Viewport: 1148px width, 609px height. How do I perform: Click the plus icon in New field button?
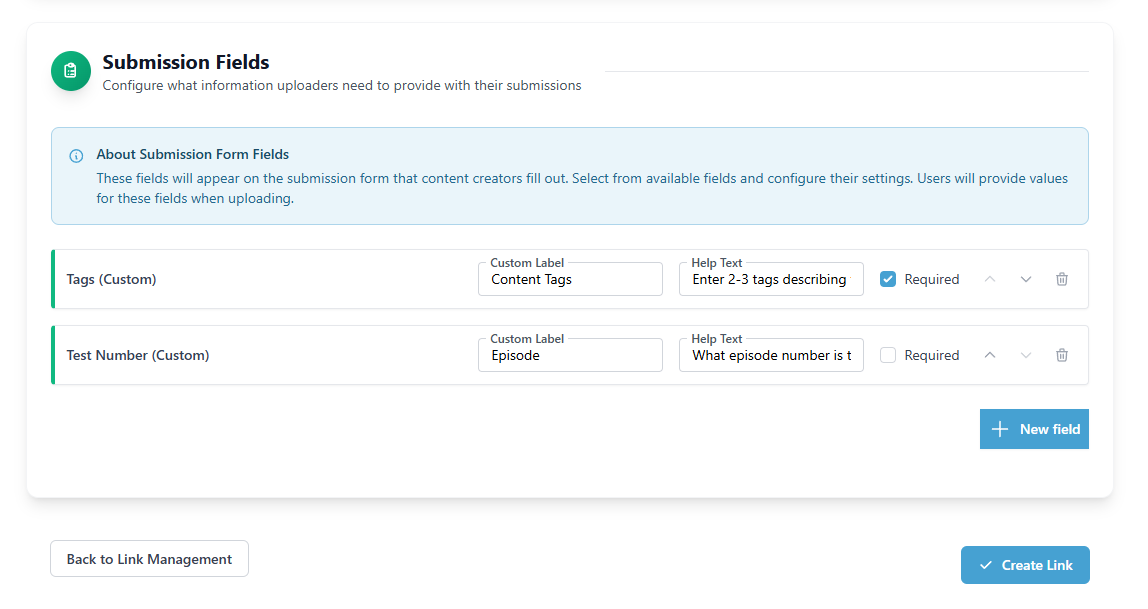999,429
